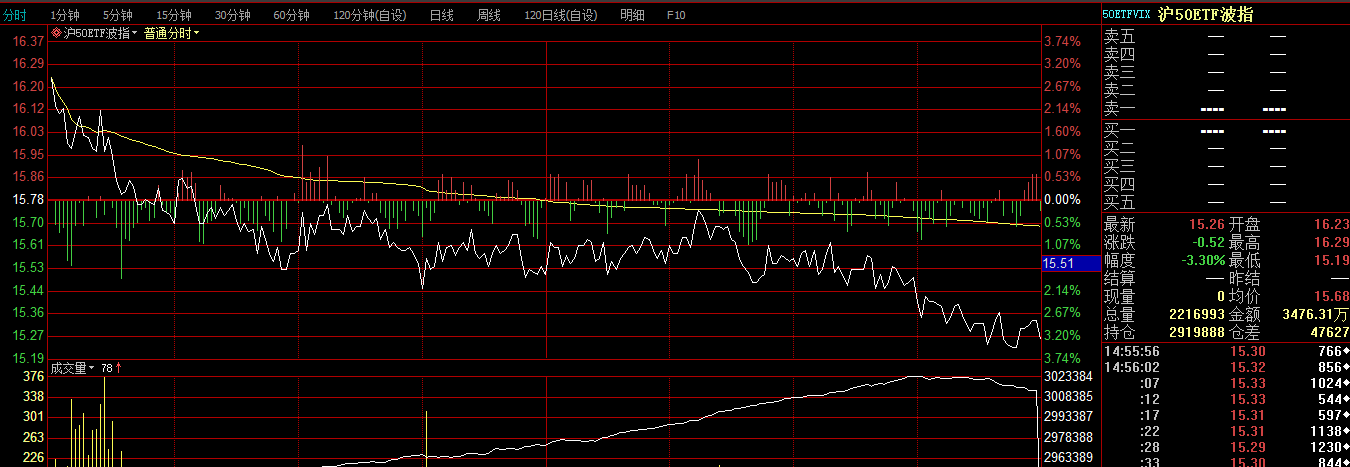Click the :12 tick row with volume 544

1226,399
